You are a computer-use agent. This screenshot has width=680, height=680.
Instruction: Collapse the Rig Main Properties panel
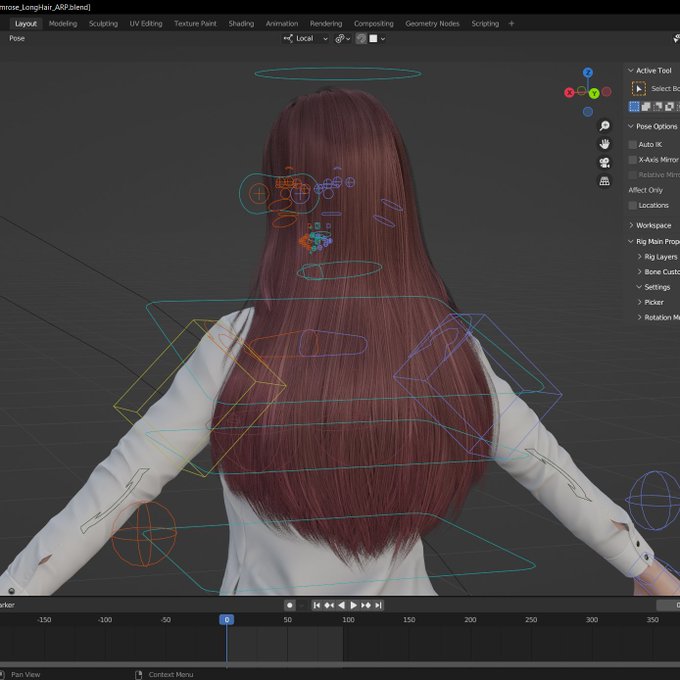tap(631, 242)
